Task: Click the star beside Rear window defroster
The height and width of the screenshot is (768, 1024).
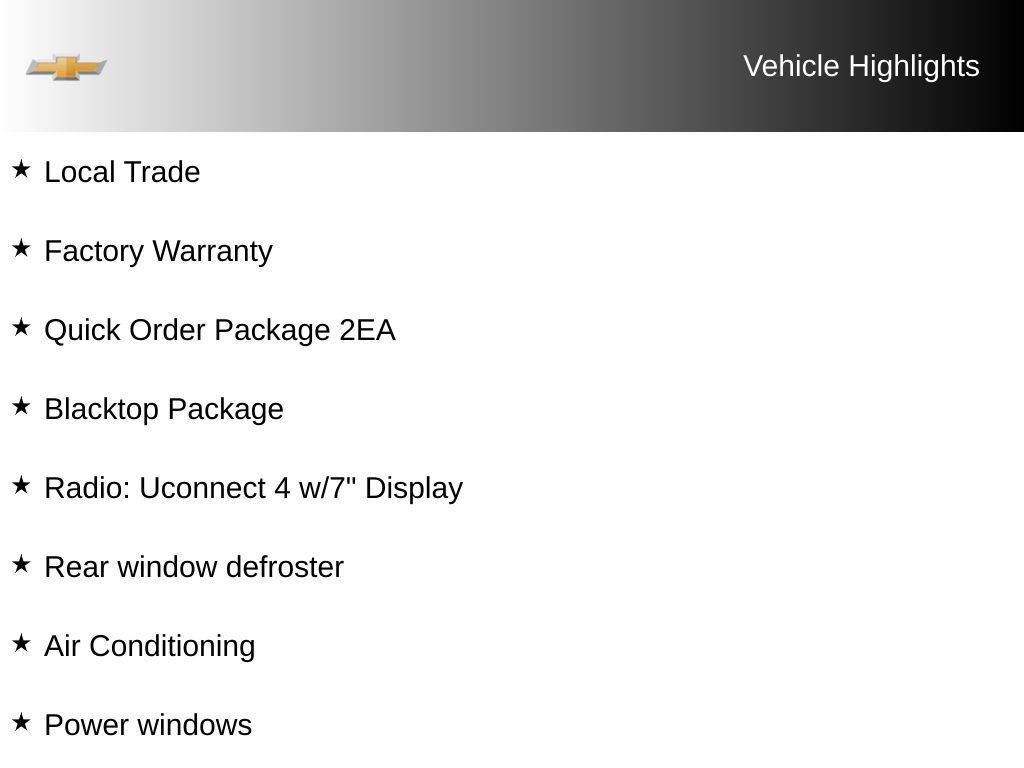Action: coord(21,564)
